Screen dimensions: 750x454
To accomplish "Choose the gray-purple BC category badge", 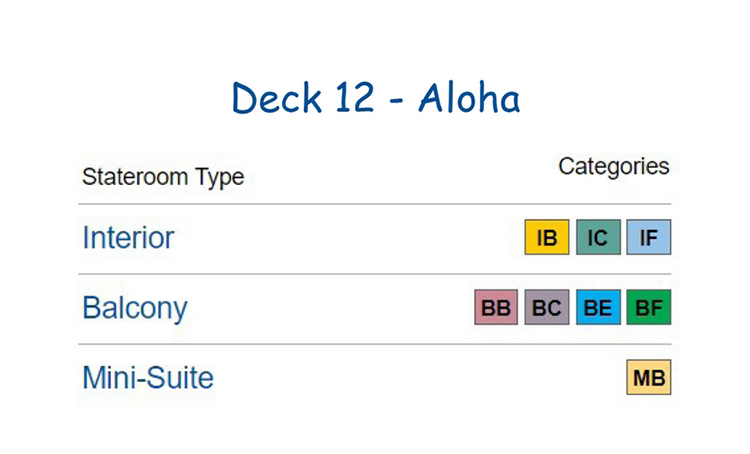I will [x=547, y=307].
